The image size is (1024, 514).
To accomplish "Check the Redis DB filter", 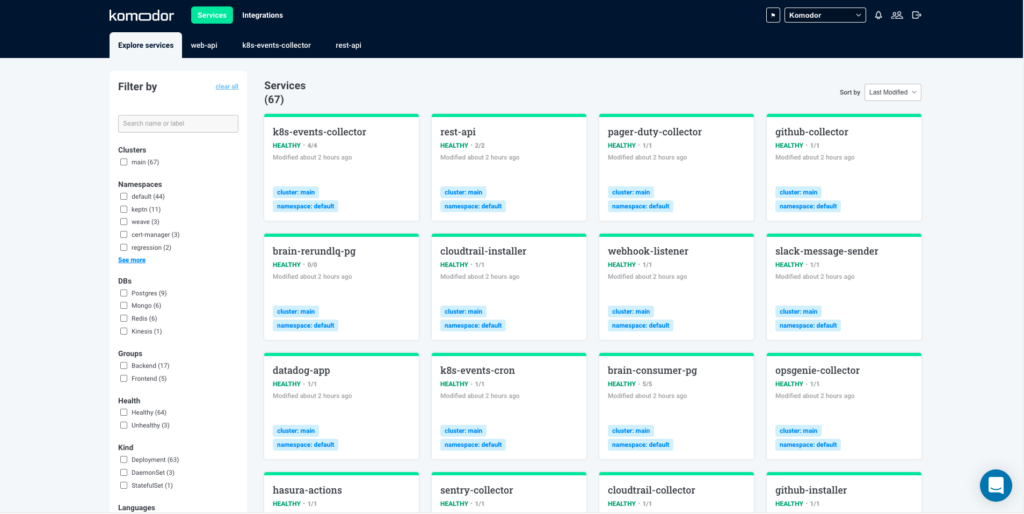I will [x=123, y=318].
